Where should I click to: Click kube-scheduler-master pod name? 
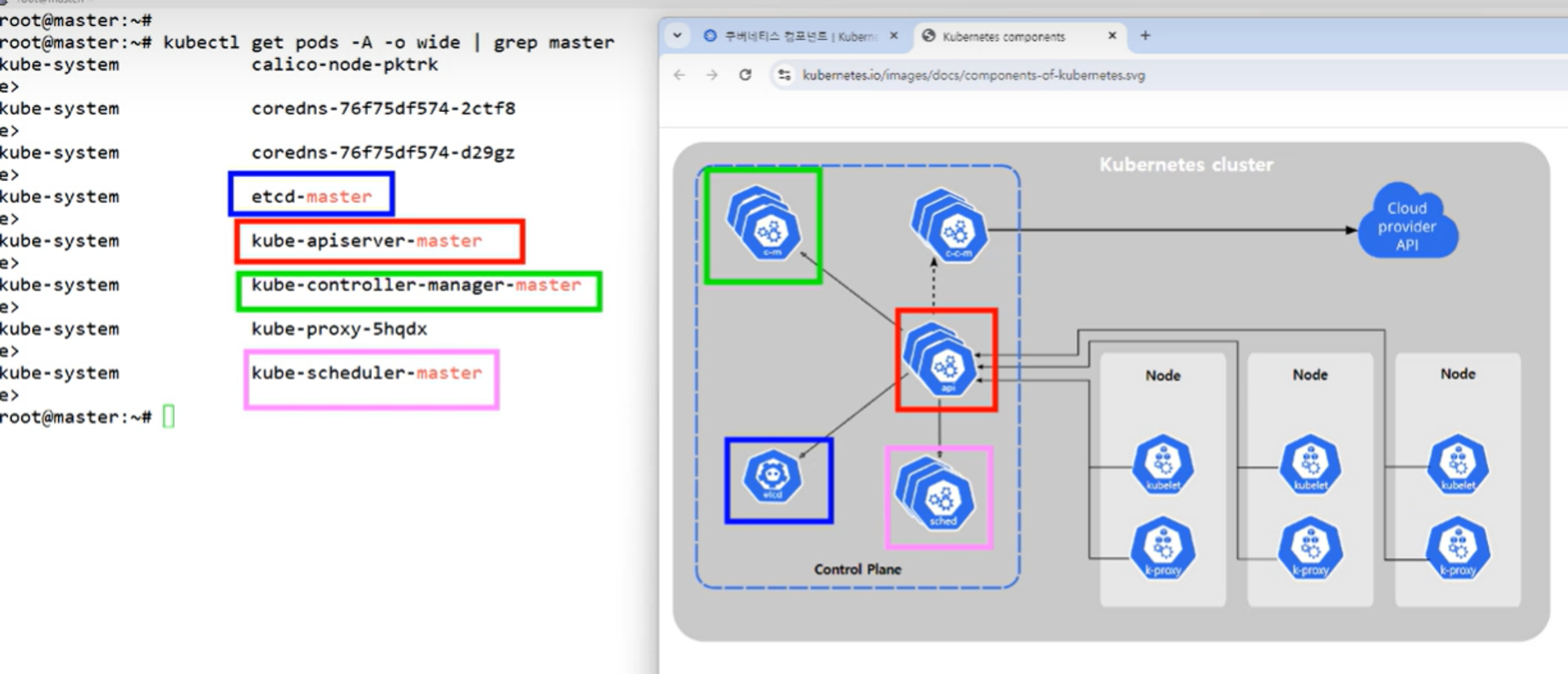tap(366, 373)
